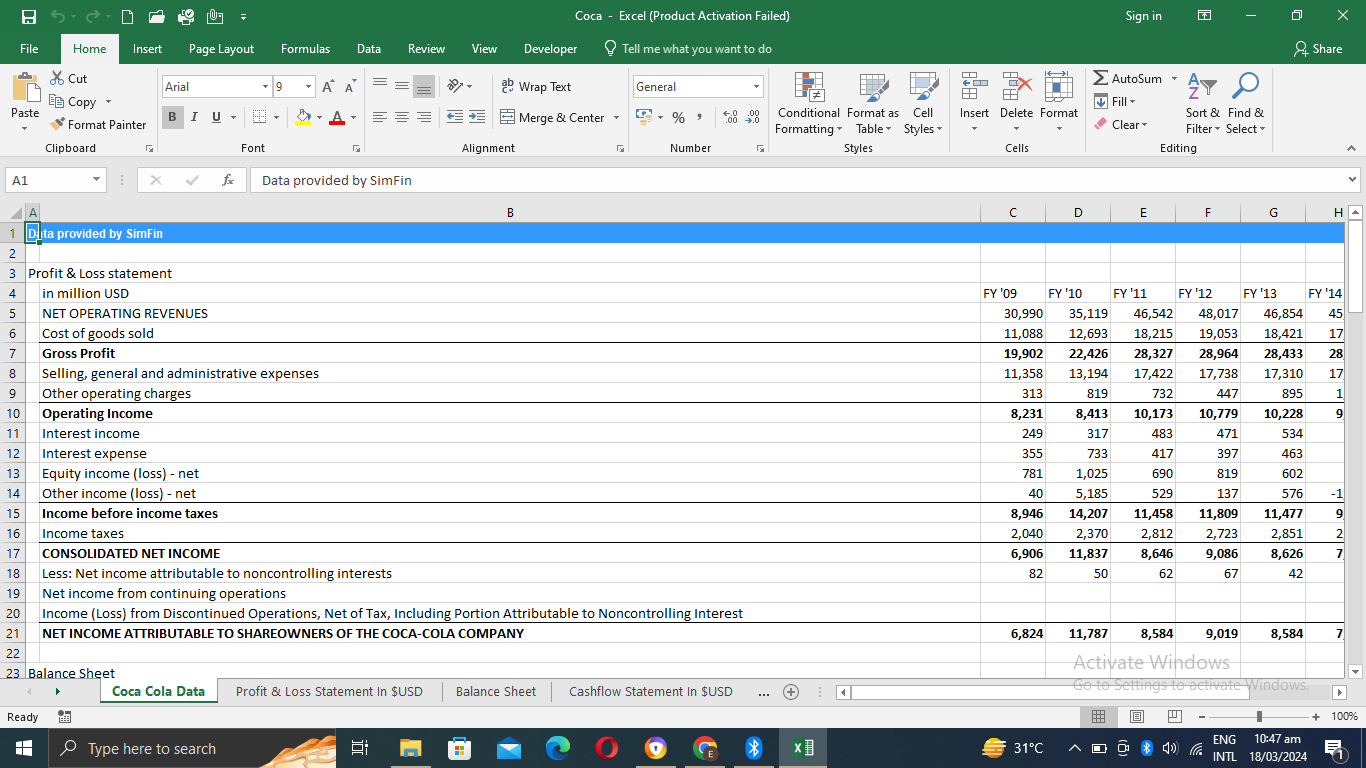Click the Share button

1318,49
